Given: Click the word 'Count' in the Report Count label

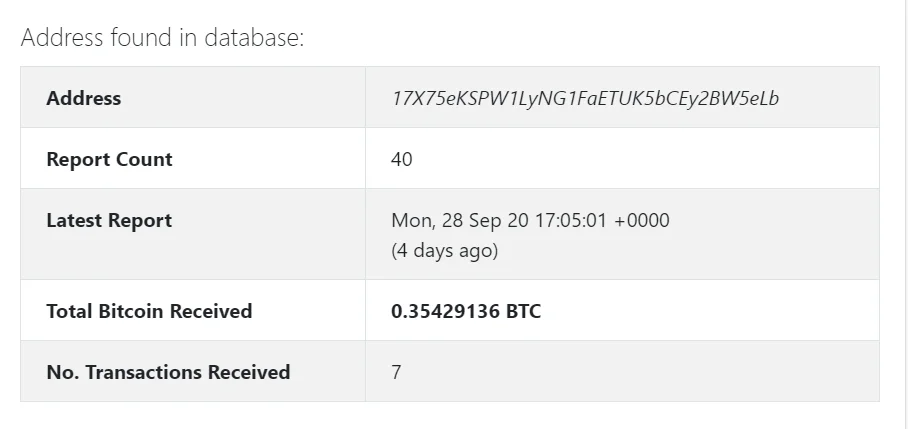Looking at the screenshot, I should (x=146, y=159).
